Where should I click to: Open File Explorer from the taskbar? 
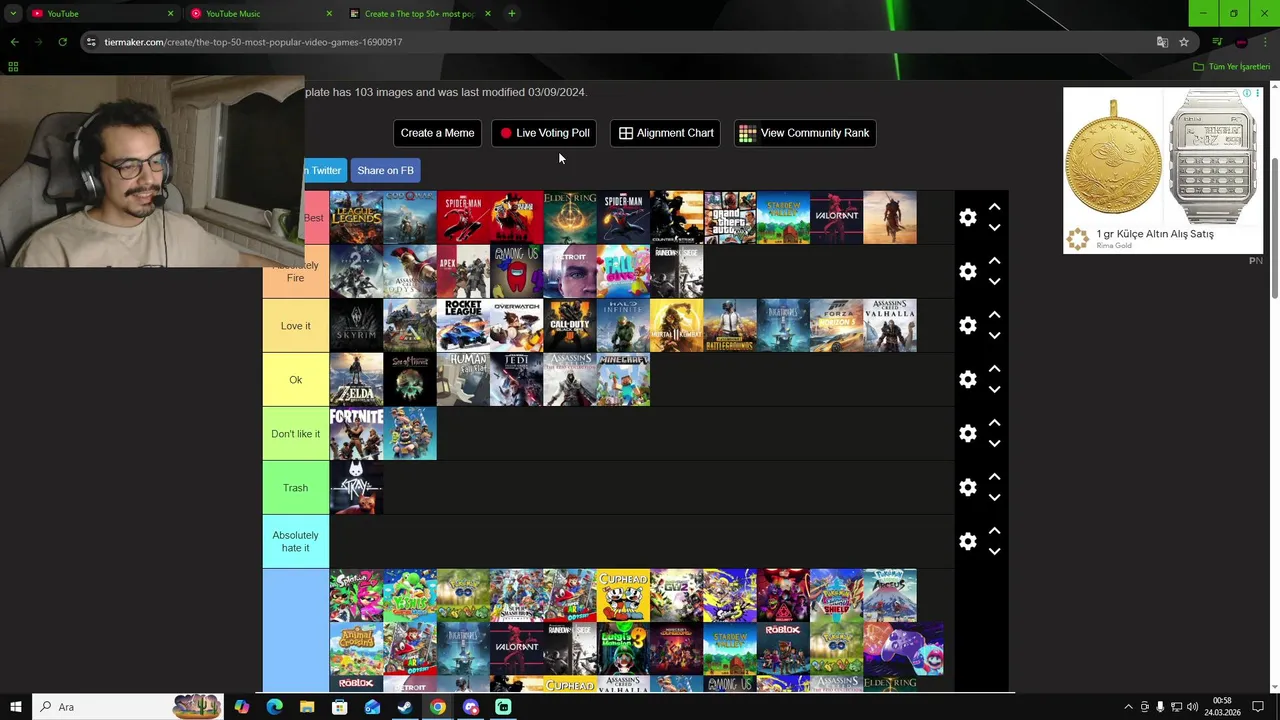(x=307, y=707)
